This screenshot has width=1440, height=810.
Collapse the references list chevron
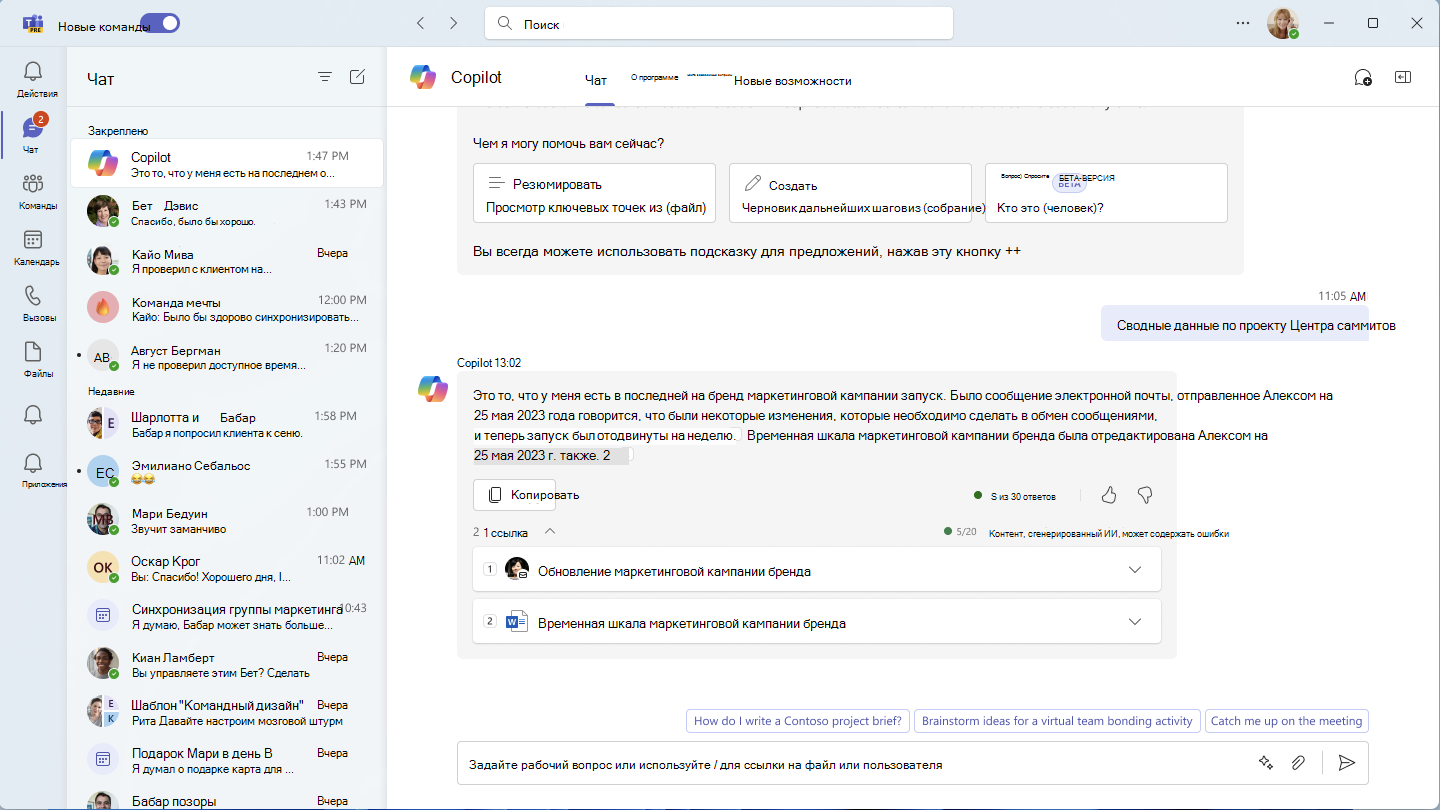[x=550, y=532]
